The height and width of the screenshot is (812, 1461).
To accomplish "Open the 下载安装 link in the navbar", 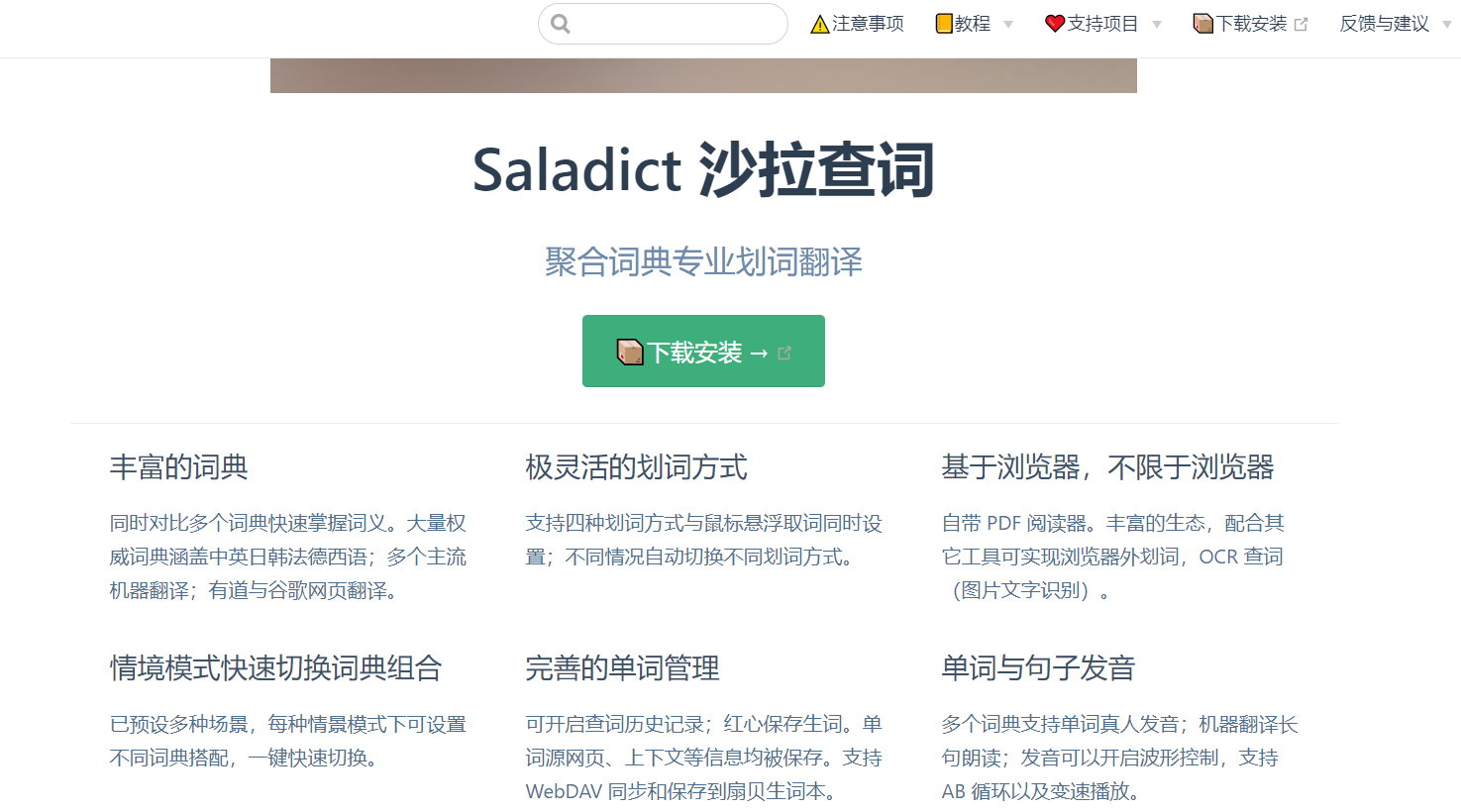I will point(1252,24).
